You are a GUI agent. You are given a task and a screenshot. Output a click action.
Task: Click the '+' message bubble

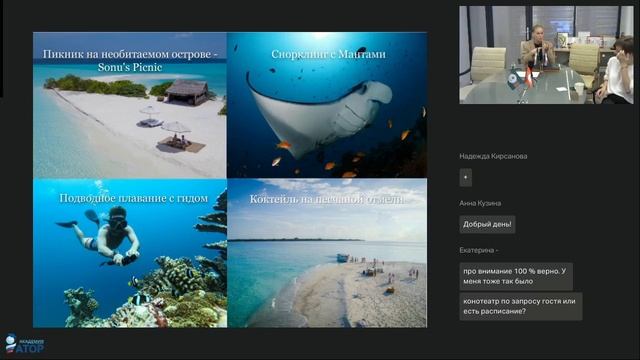pos(466,178)
